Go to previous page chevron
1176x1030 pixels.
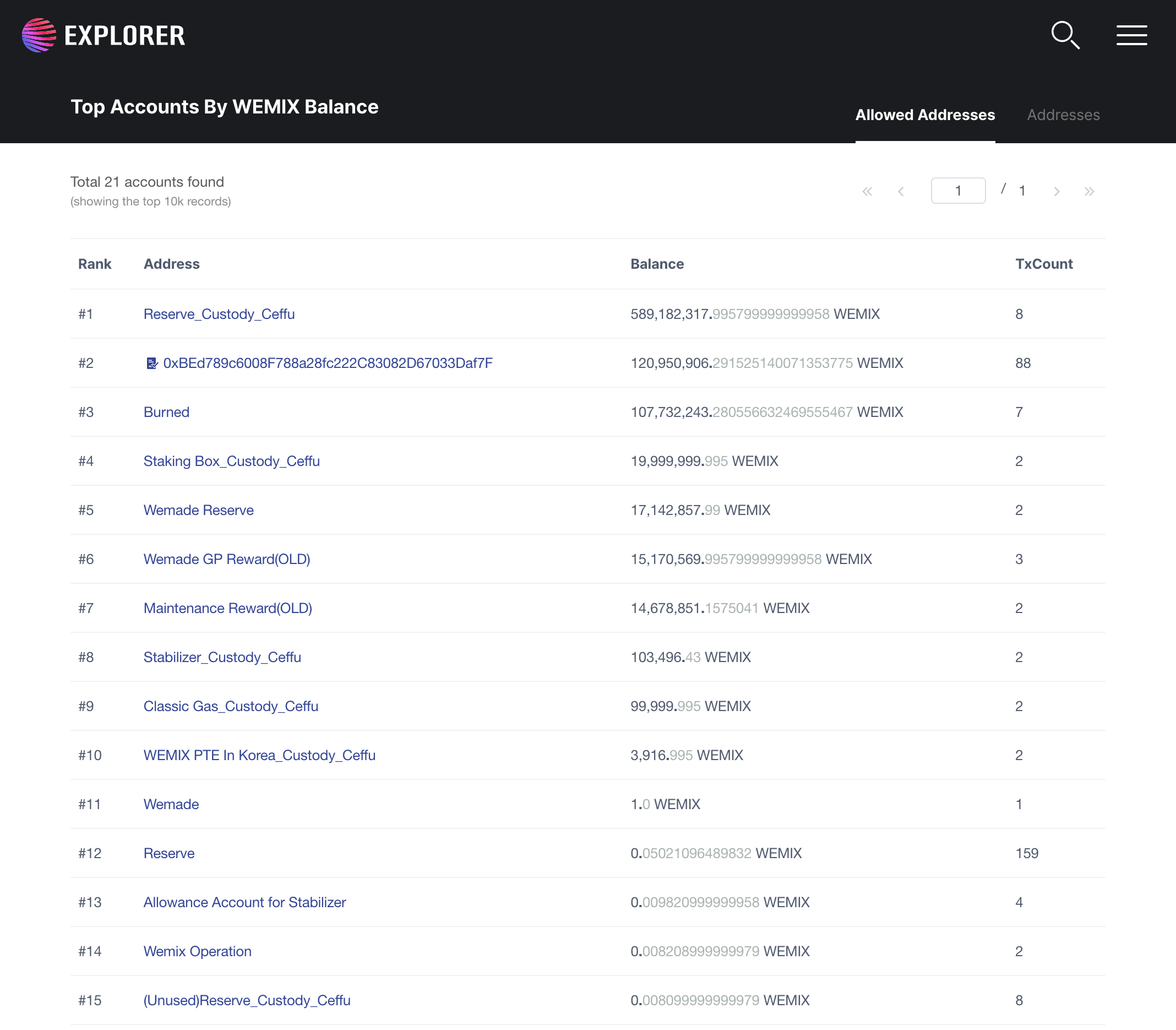[900, 191]
